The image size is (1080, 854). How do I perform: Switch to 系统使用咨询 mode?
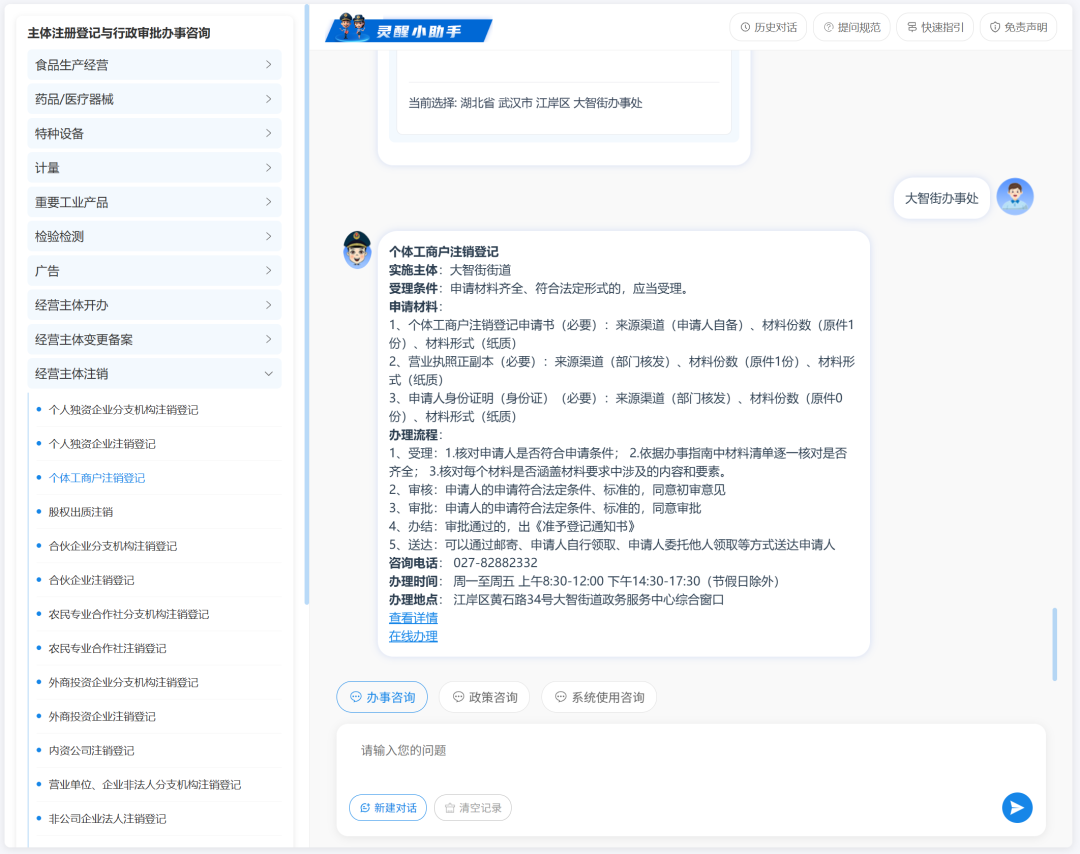[597, 697]
